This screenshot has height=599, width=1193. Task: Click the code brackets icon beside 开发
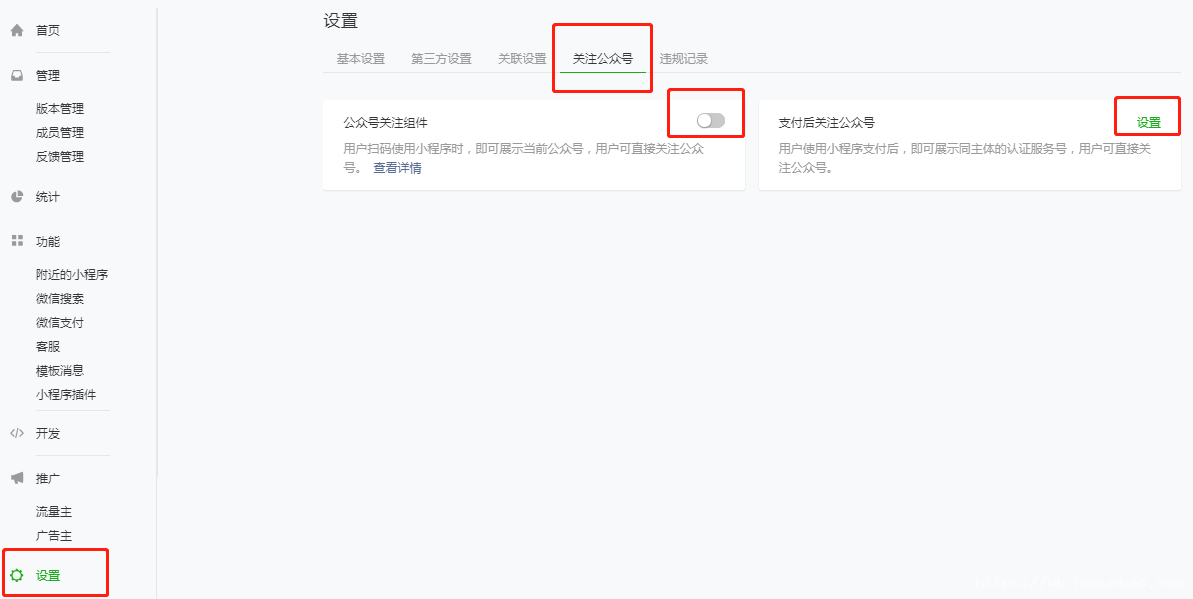tap(17, 433)
